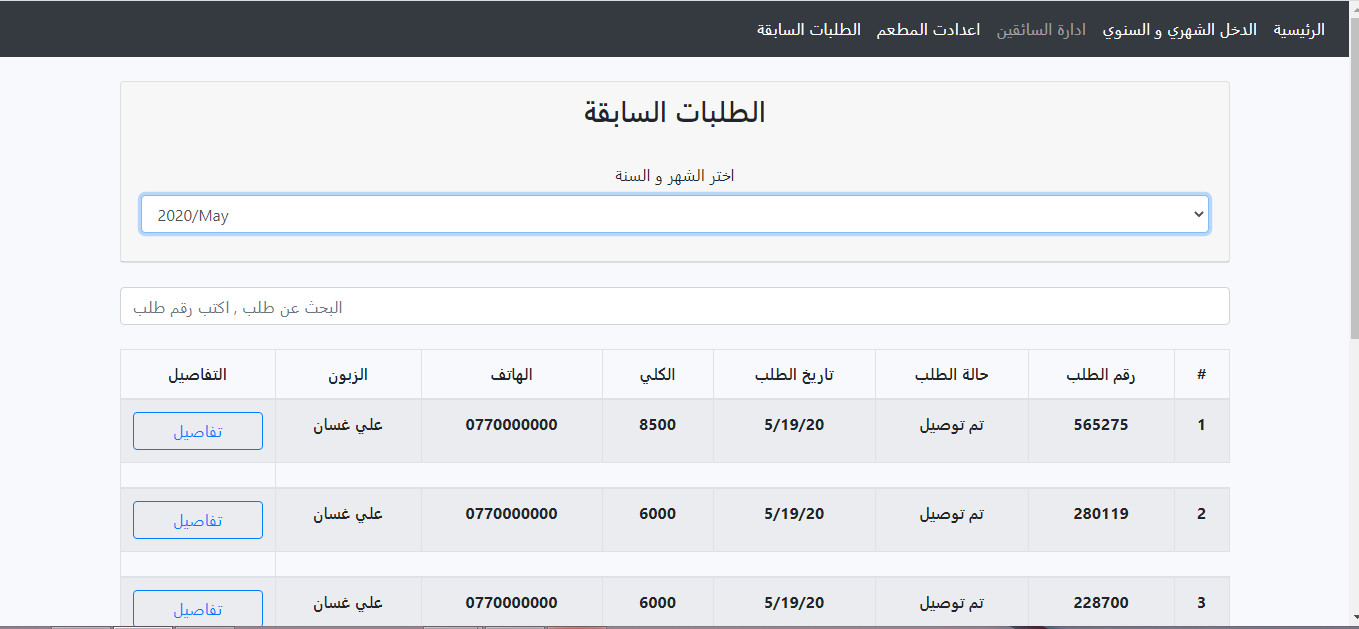Navigate to 'الرئيسية' in the navbar
Screen dimensions: 1359x629
(1299, 29)
